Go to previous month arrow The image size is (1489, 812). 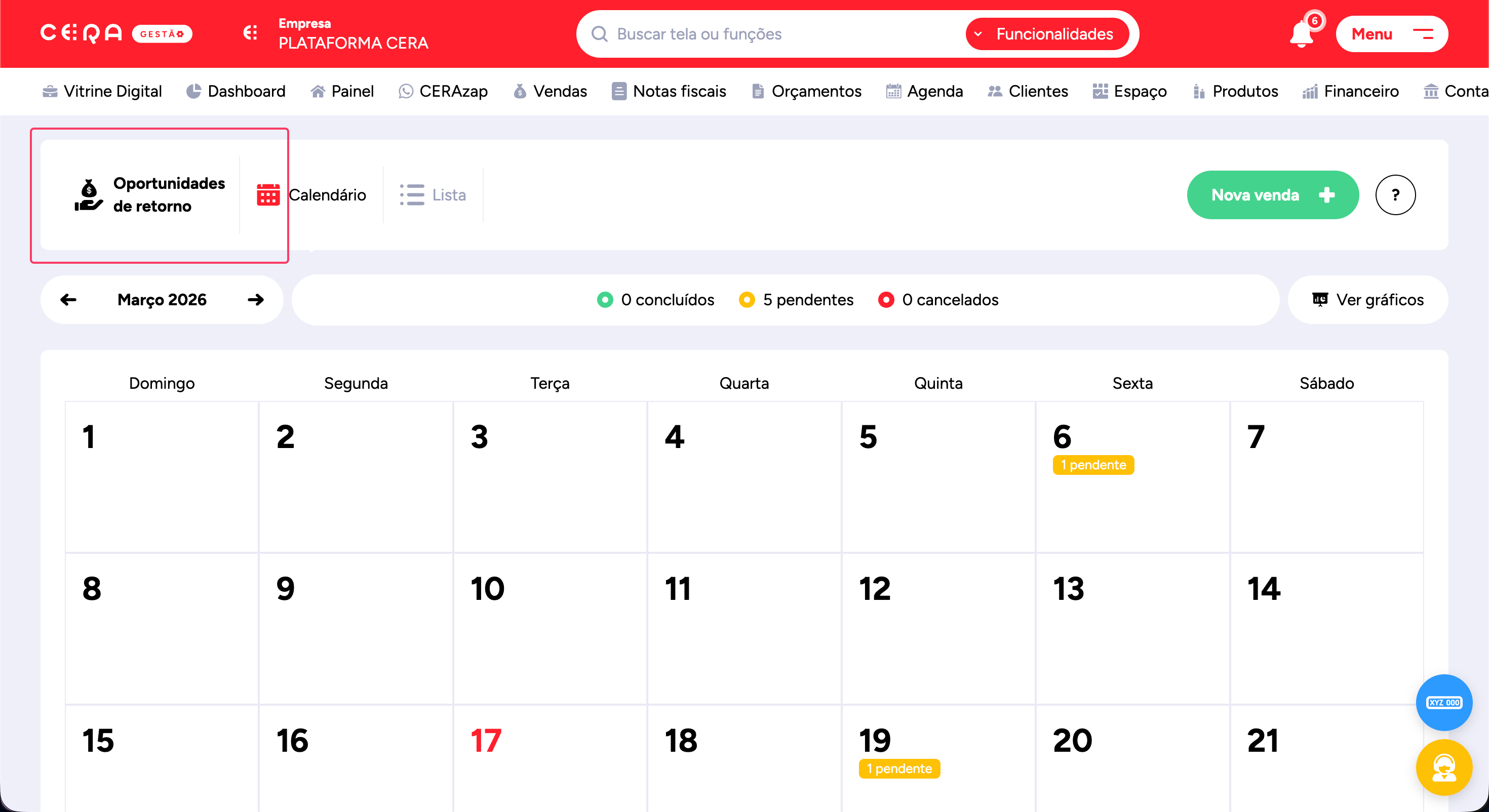(68, 299)
